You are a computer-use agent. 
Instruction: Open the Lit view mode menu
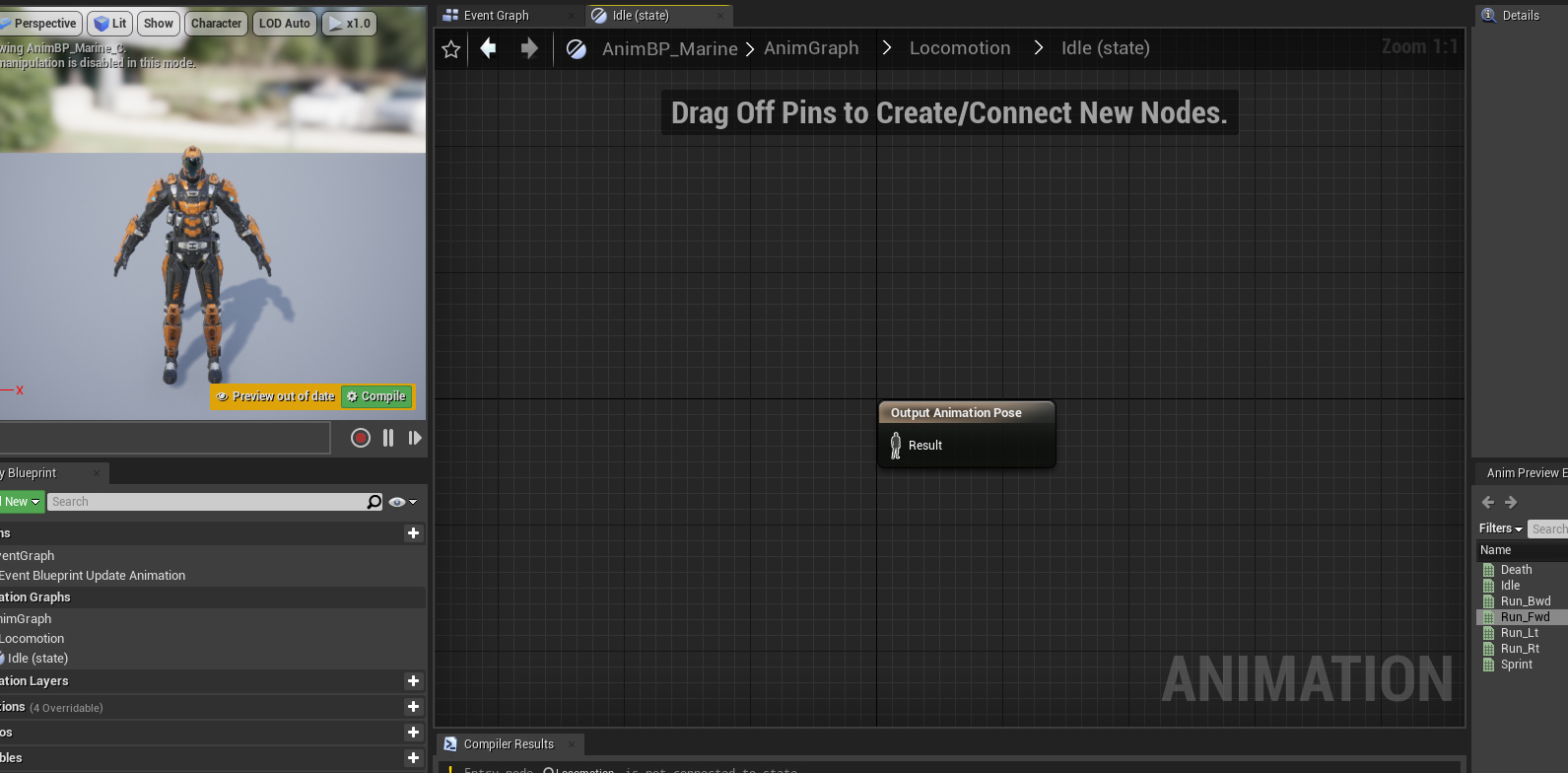pos(109,23)
